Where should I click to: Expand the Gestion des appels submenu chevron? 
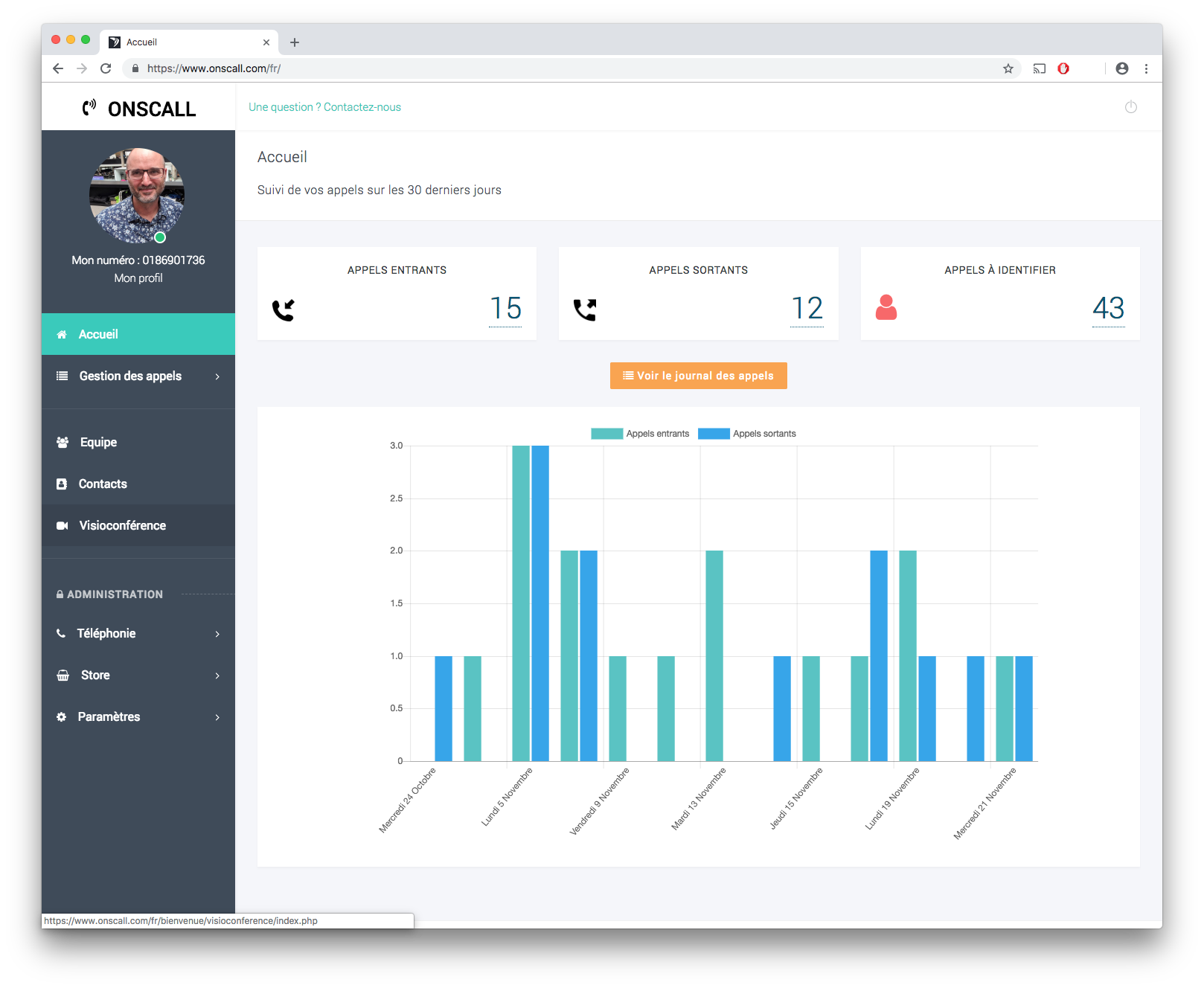click(217, 376)
